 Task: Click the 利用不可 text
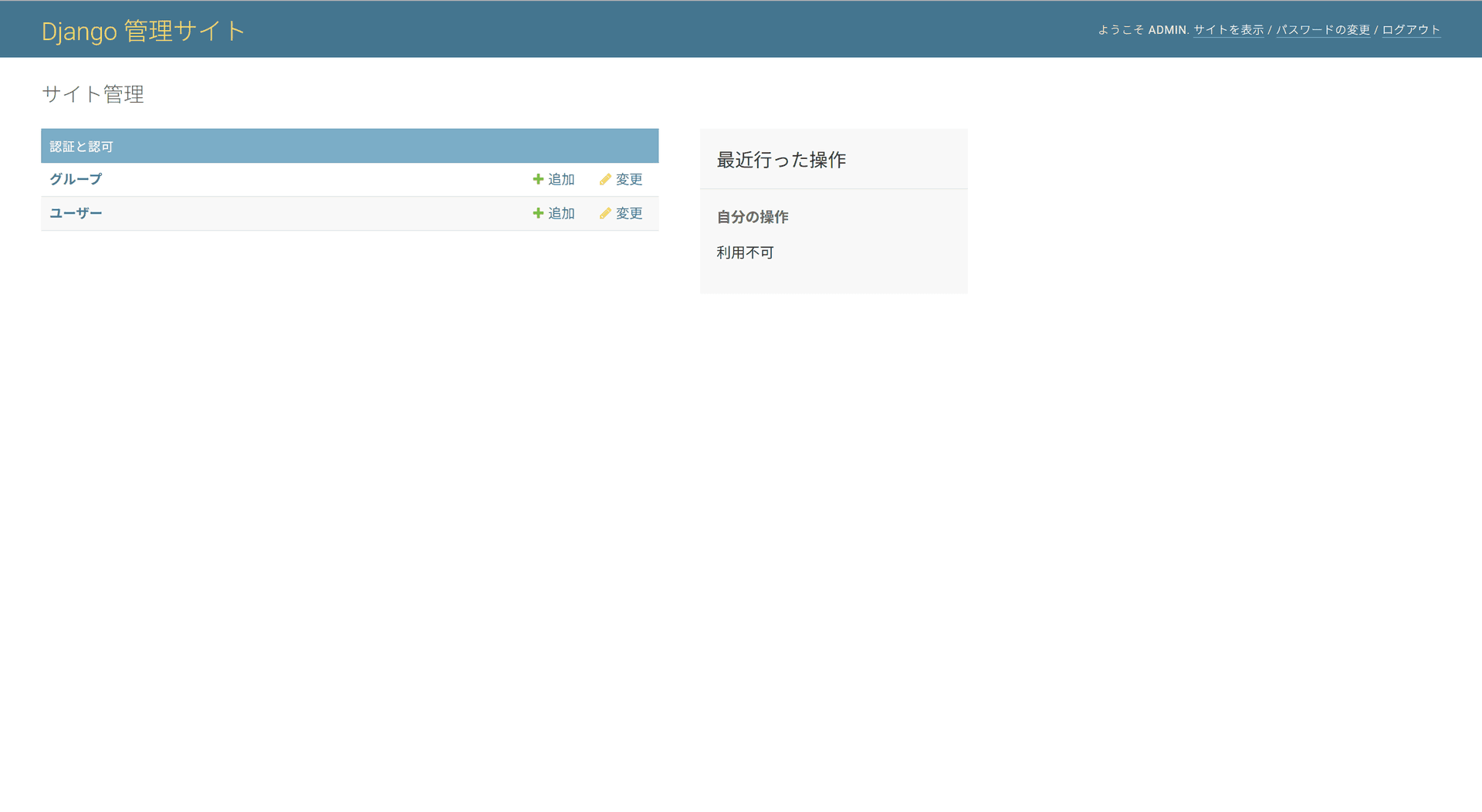click(745, 252)
